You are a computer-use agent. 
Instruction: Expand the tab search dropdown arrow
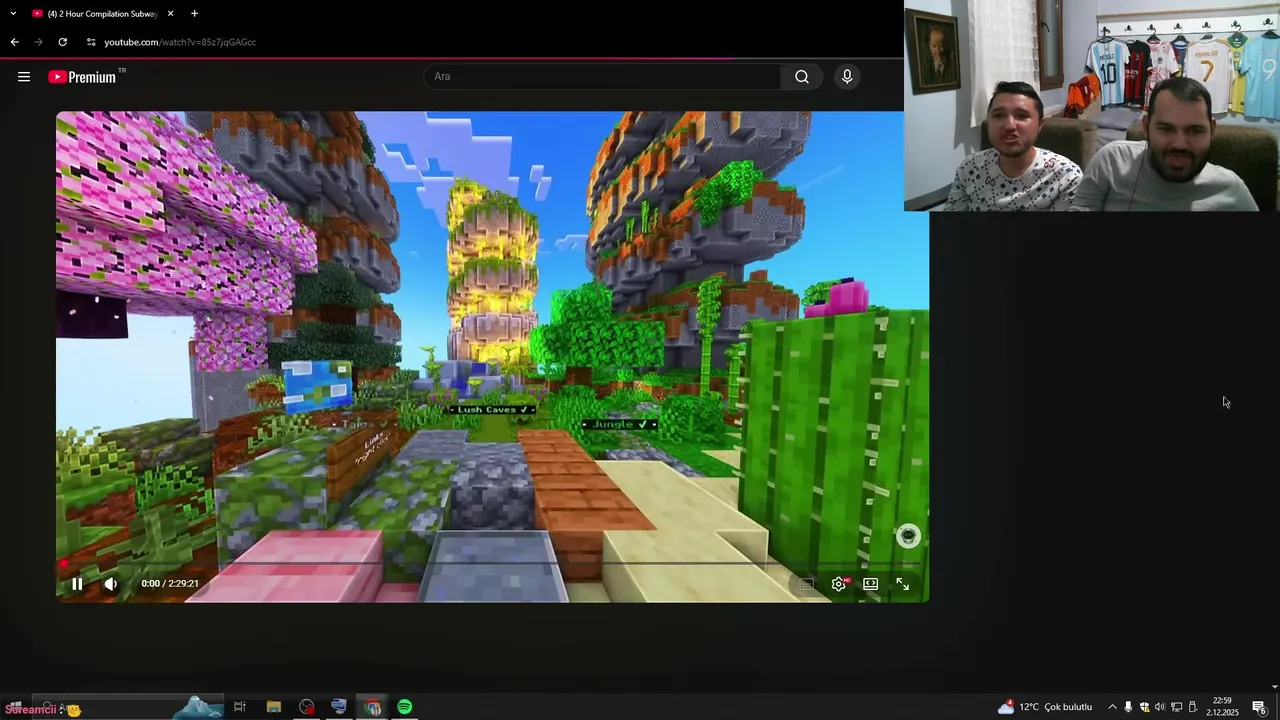point(13,14)
